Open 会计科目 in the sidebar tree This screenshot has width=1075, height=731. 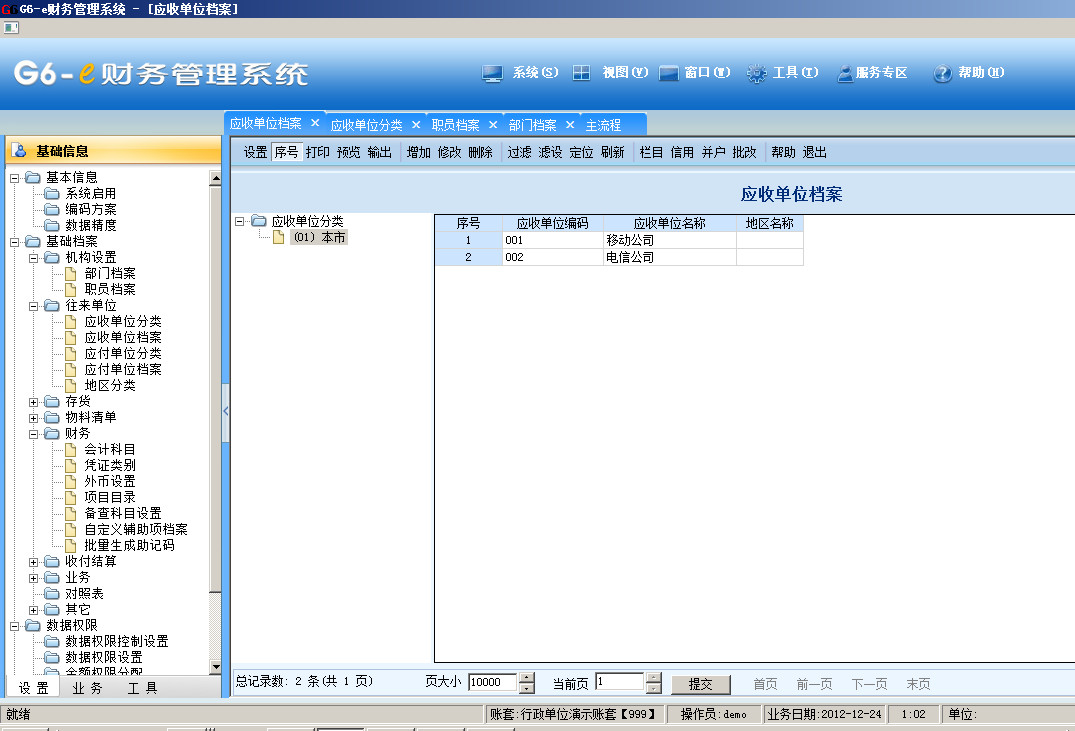[110, 450]
